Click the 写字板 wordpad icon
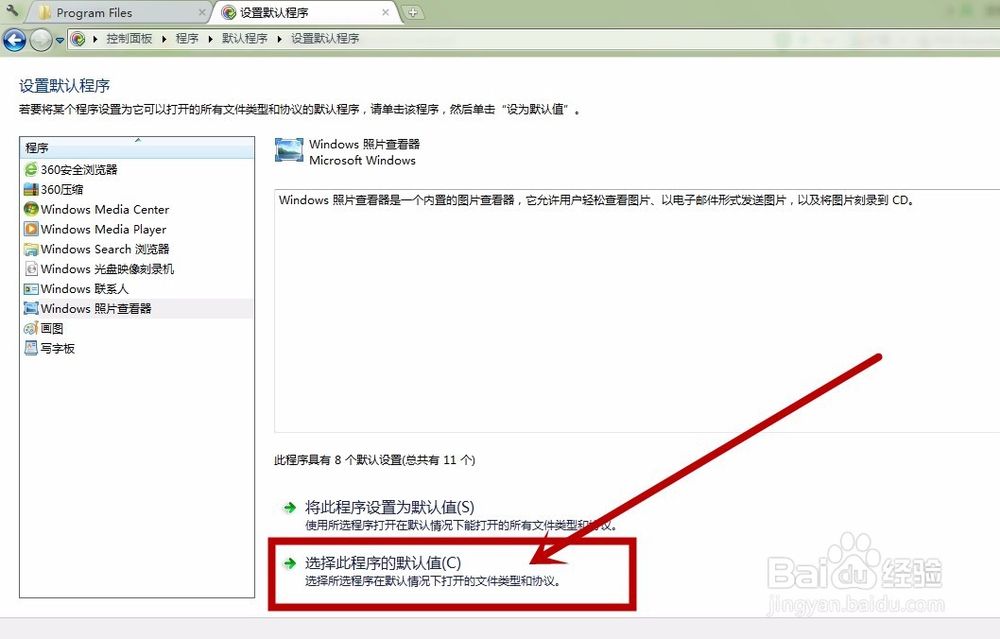Screen dimensions: 1000x639 point(31,348)
